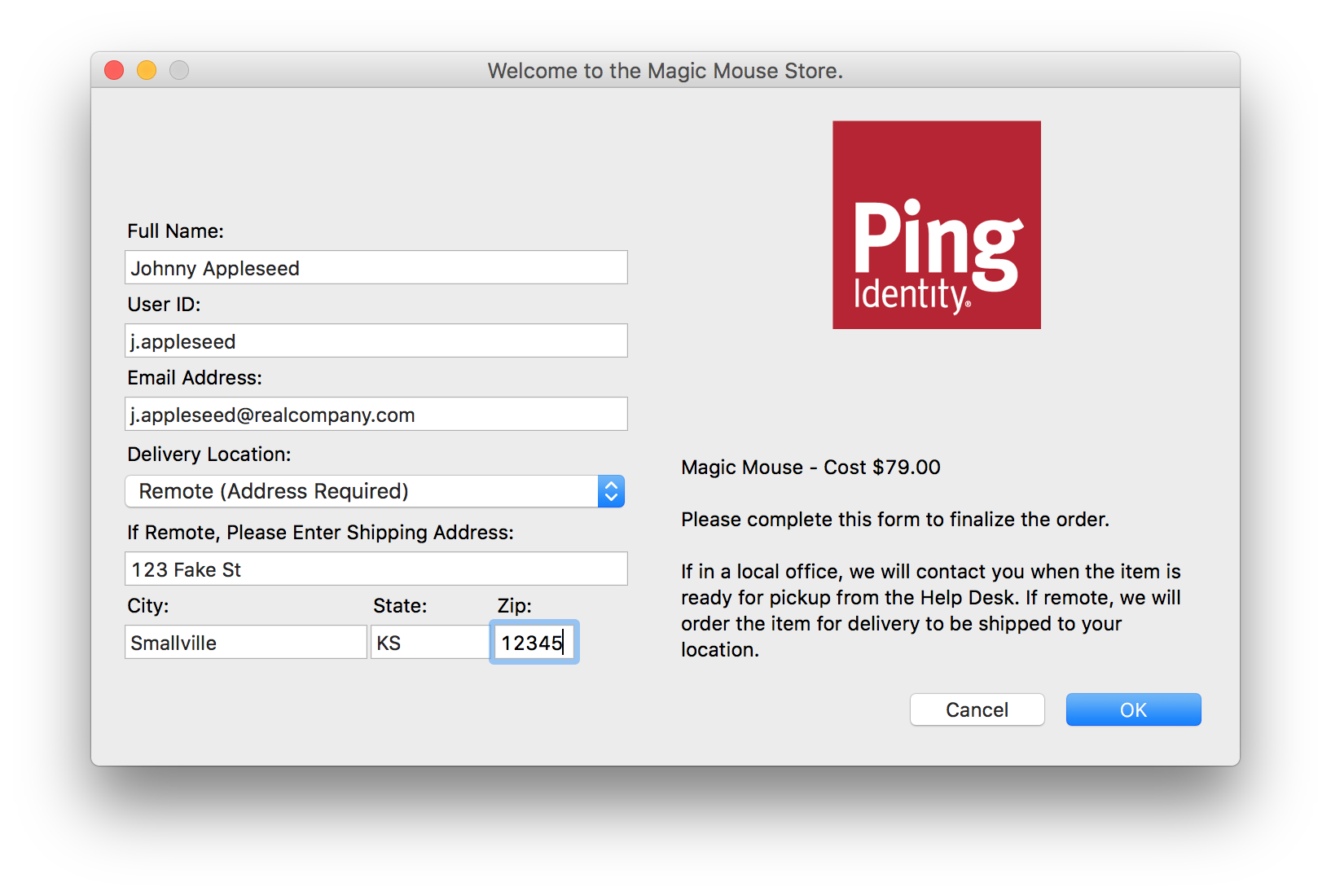Click the 'State:' label
This screenshot has height=896, width=1331.
click(400, 605)
